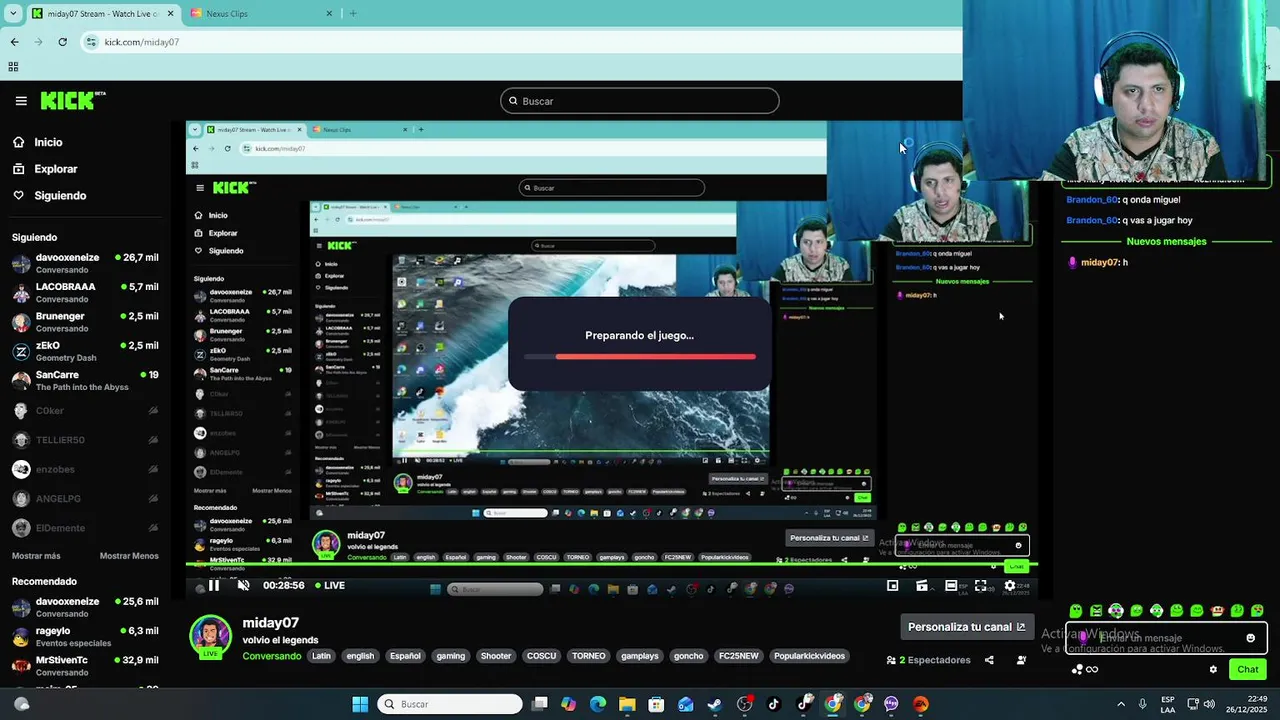
Task: Expand the list with Mostrar más
Action: (36, 556)
